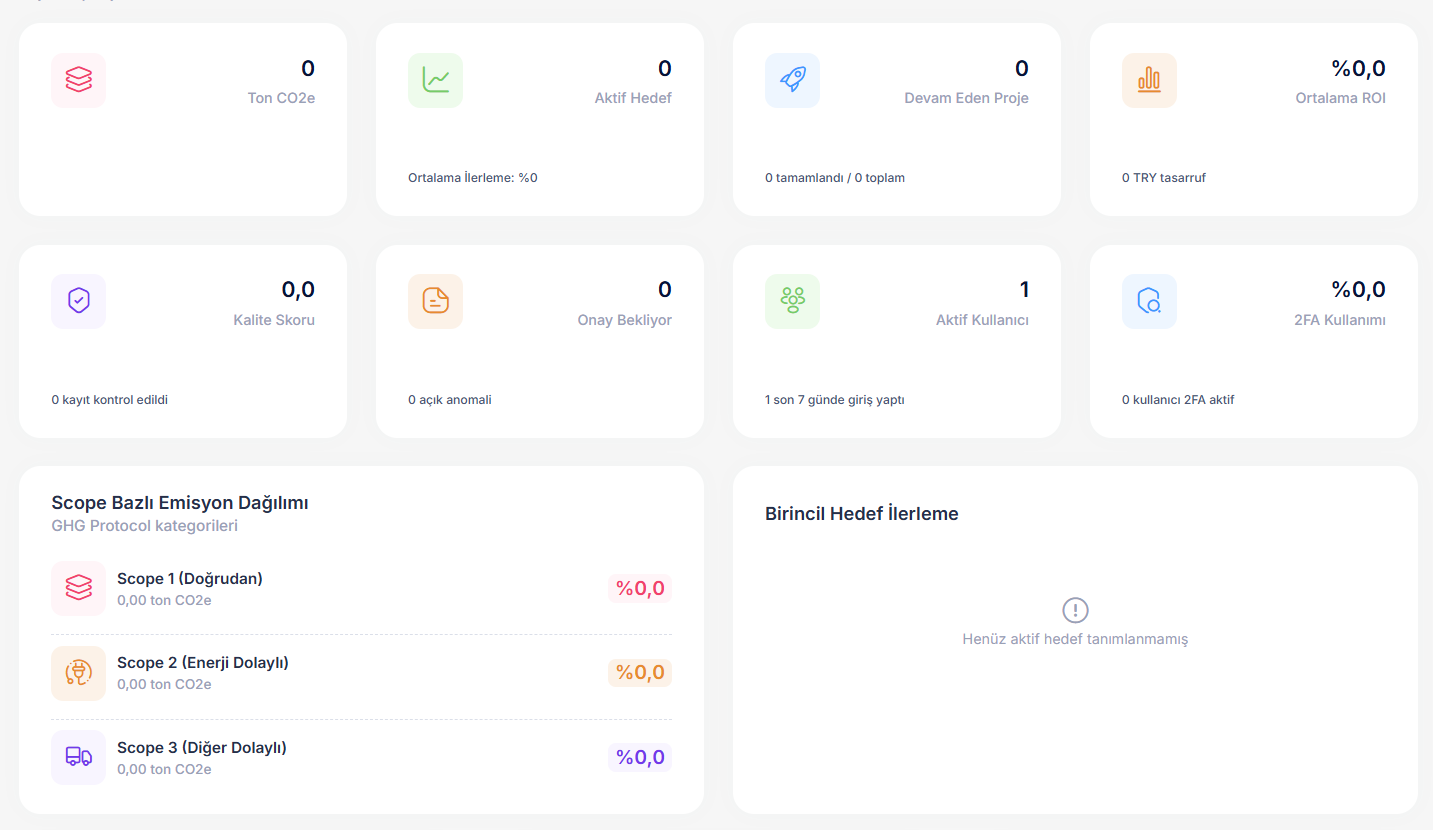Screen dimensions: 1433x830
Task: Click the Kalite Skoru value '0,0'
Action: pyautogui.click(x=298, y=290)
